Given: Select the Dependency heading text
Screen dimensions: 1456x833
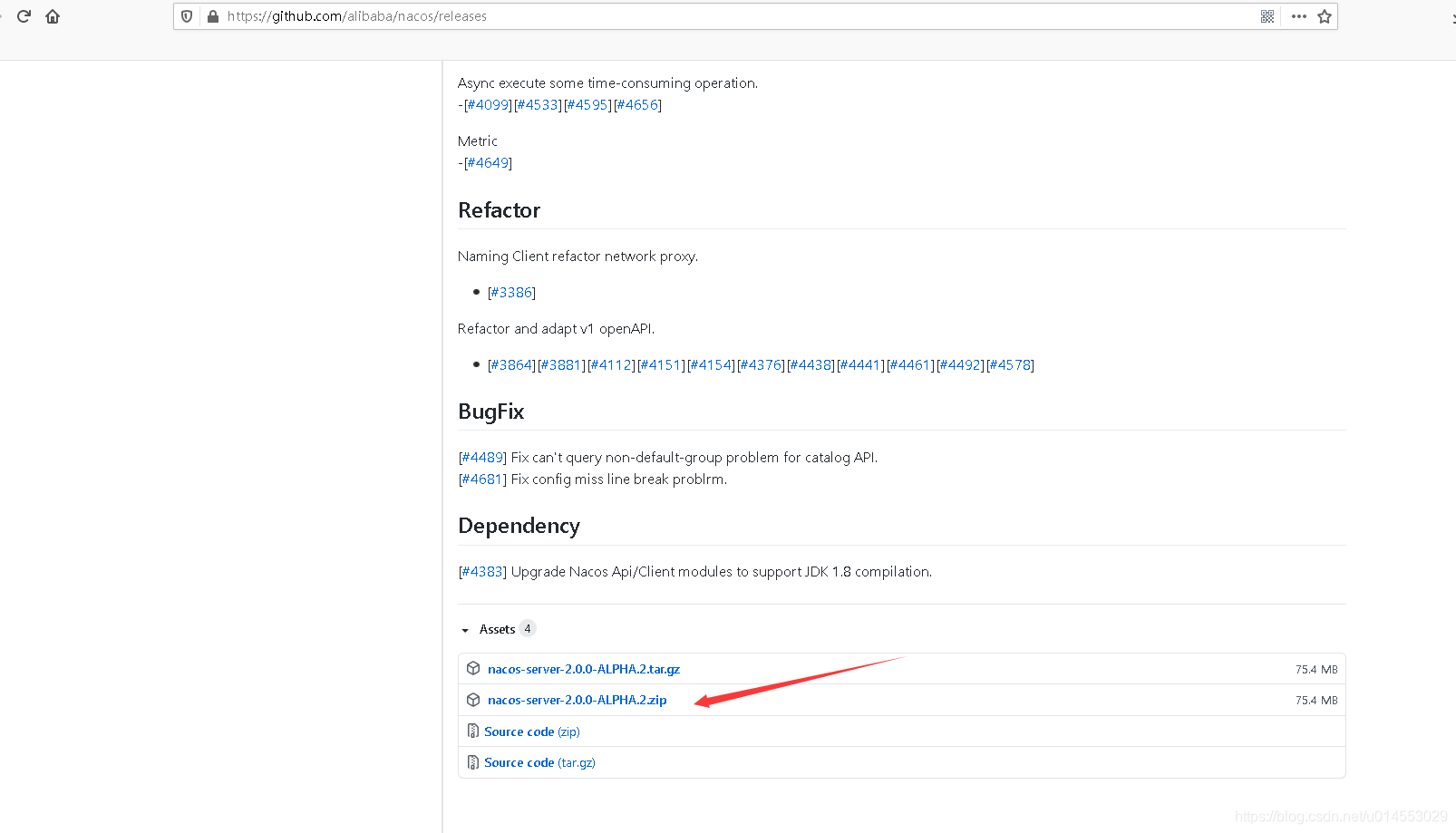Looking at the screenshot, I should (x=519, y=527).
